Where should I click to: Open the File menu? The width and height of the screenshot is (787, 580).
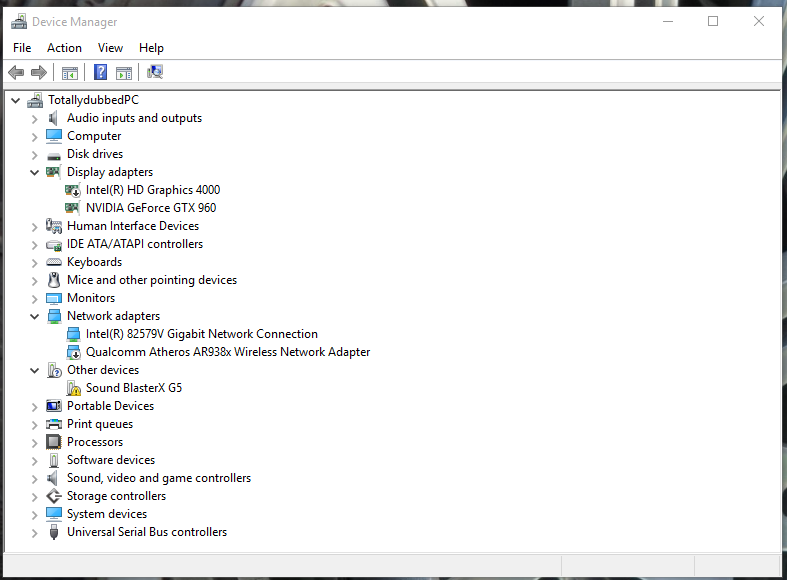[x=22, y=48]
